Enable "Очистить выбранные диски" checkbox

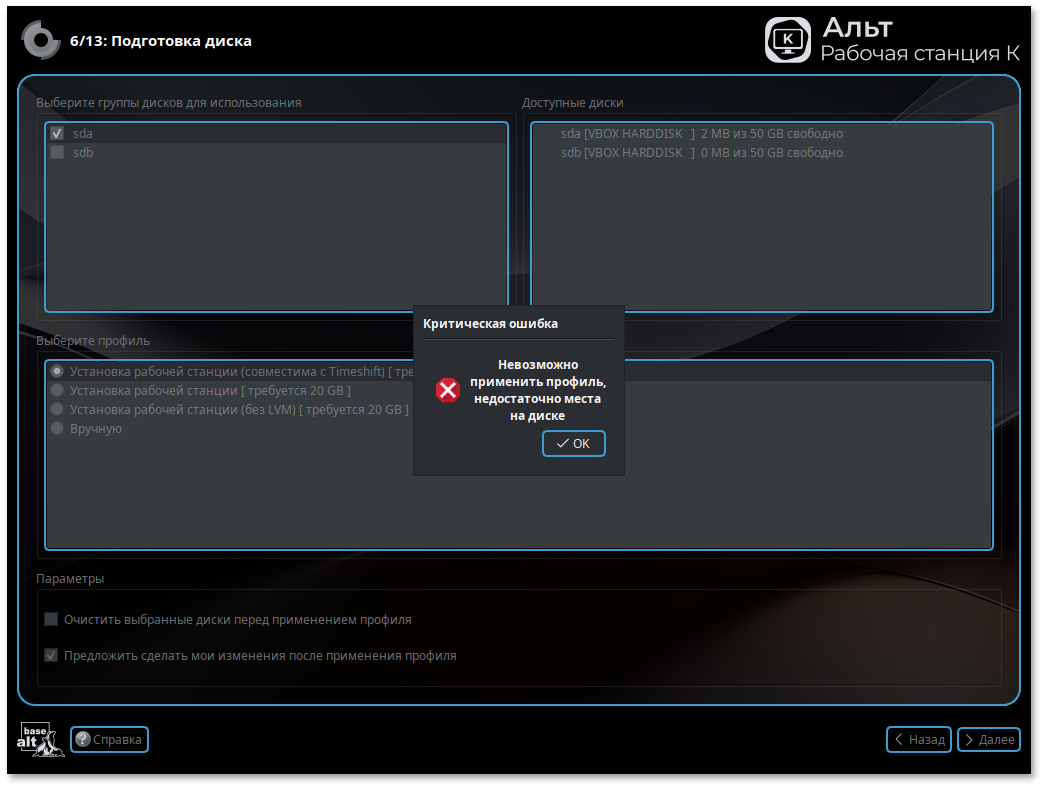click(x=51, y=619)
